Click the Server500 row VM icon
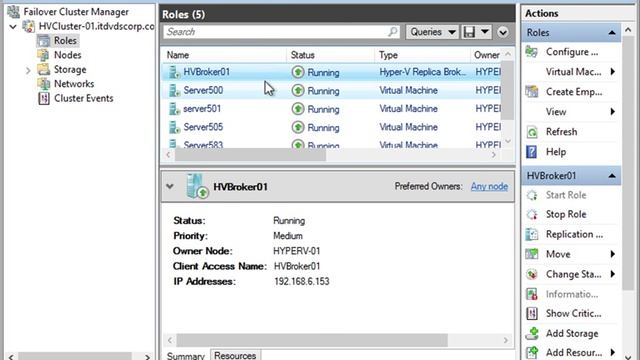 174,91
